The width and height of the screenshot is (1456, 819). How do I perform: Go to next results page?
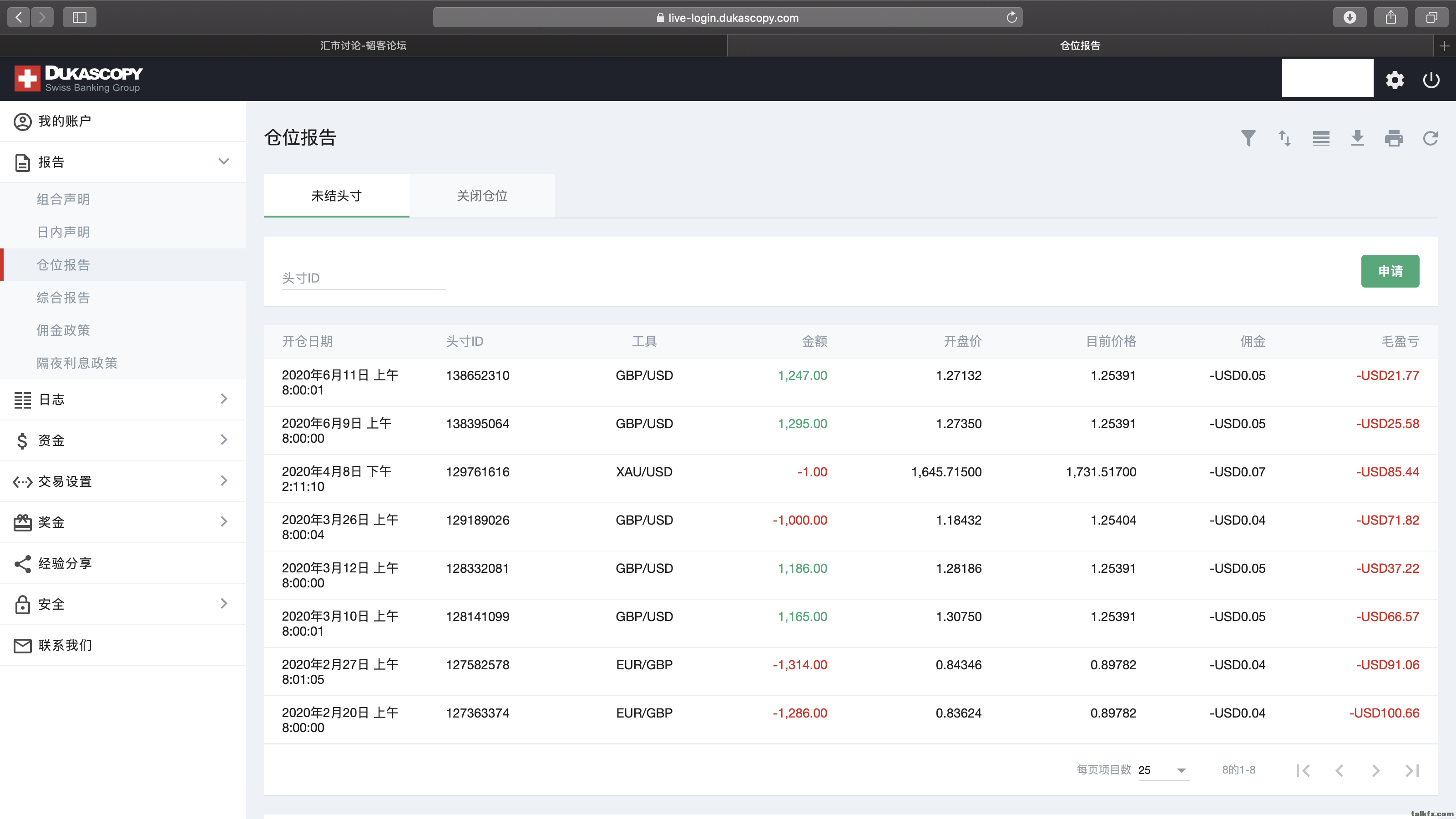point(1376,770)
